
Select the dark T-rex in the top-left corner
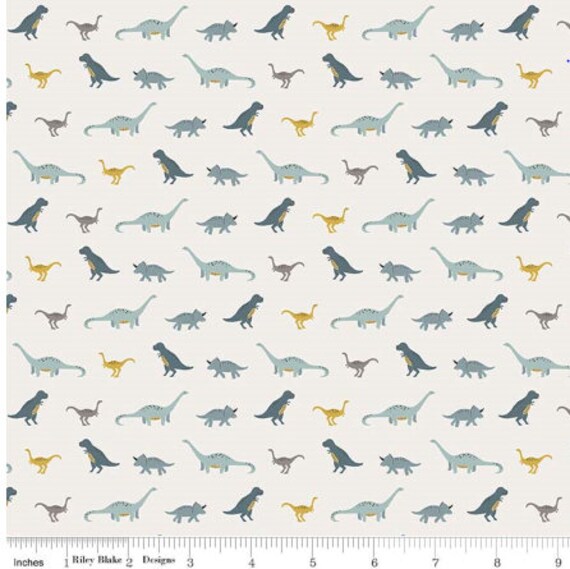point(28,22)
